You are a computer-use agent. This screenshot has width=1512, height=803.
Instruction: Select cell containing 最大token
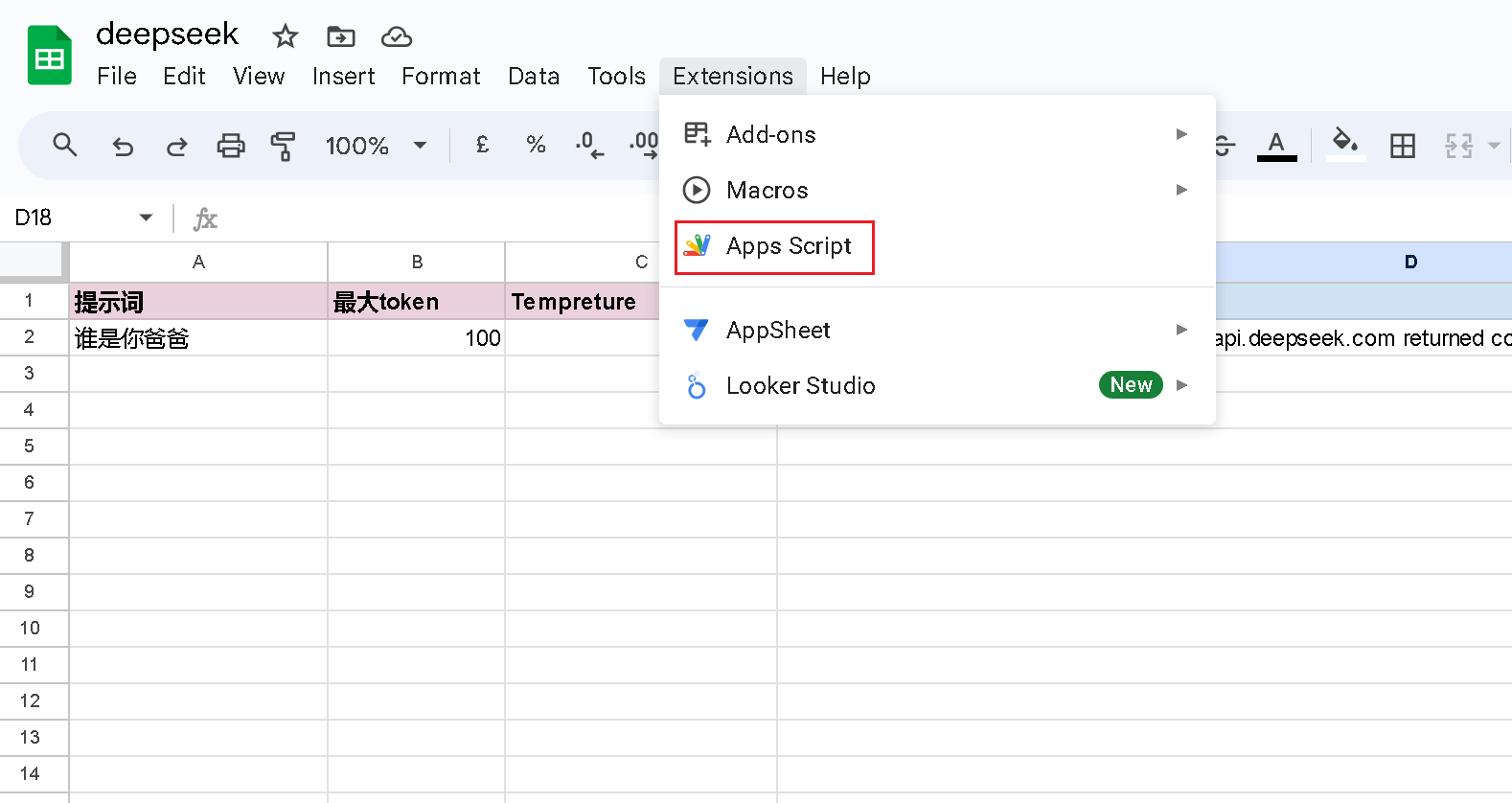click(x=417, y=302)
